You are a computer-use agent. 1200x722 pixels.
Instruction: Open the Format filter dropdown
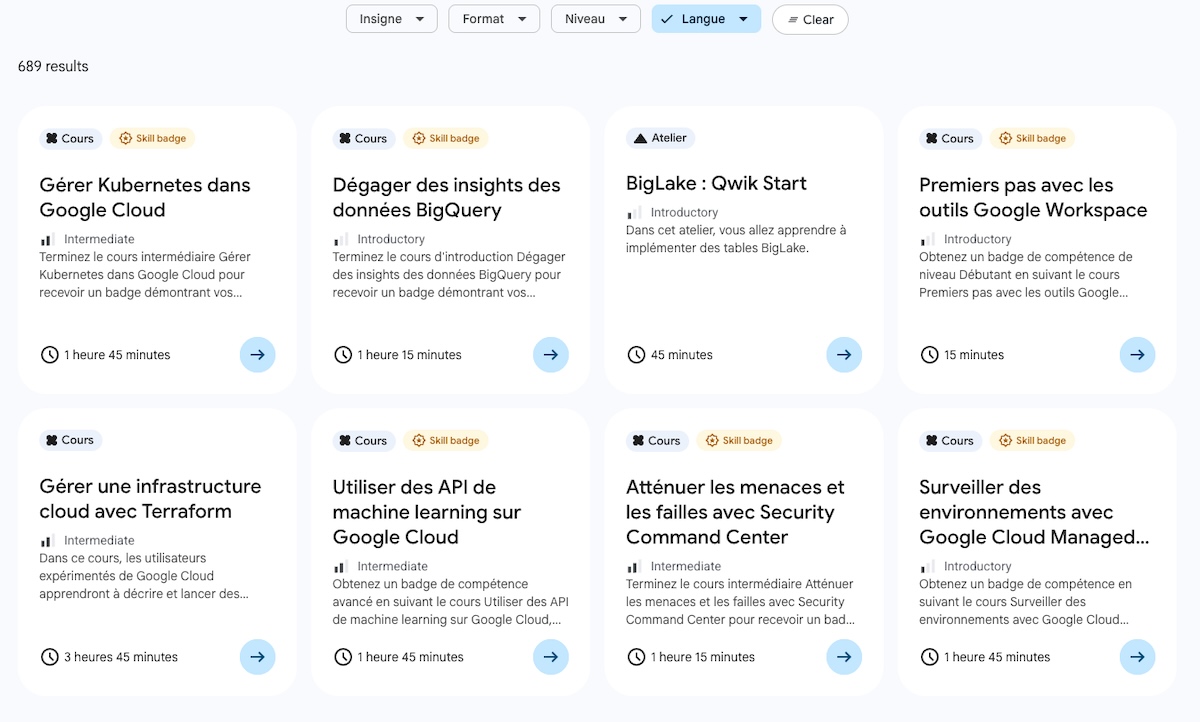tap(494, 19)
